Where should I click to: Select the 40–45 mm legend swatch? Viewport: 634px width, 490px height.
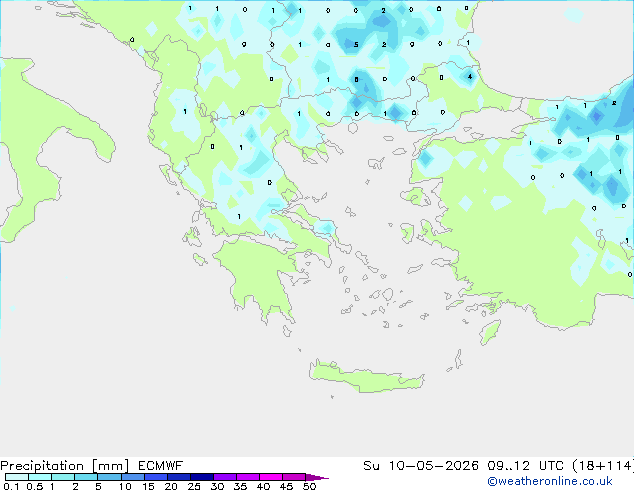click(x=271, y=477)
